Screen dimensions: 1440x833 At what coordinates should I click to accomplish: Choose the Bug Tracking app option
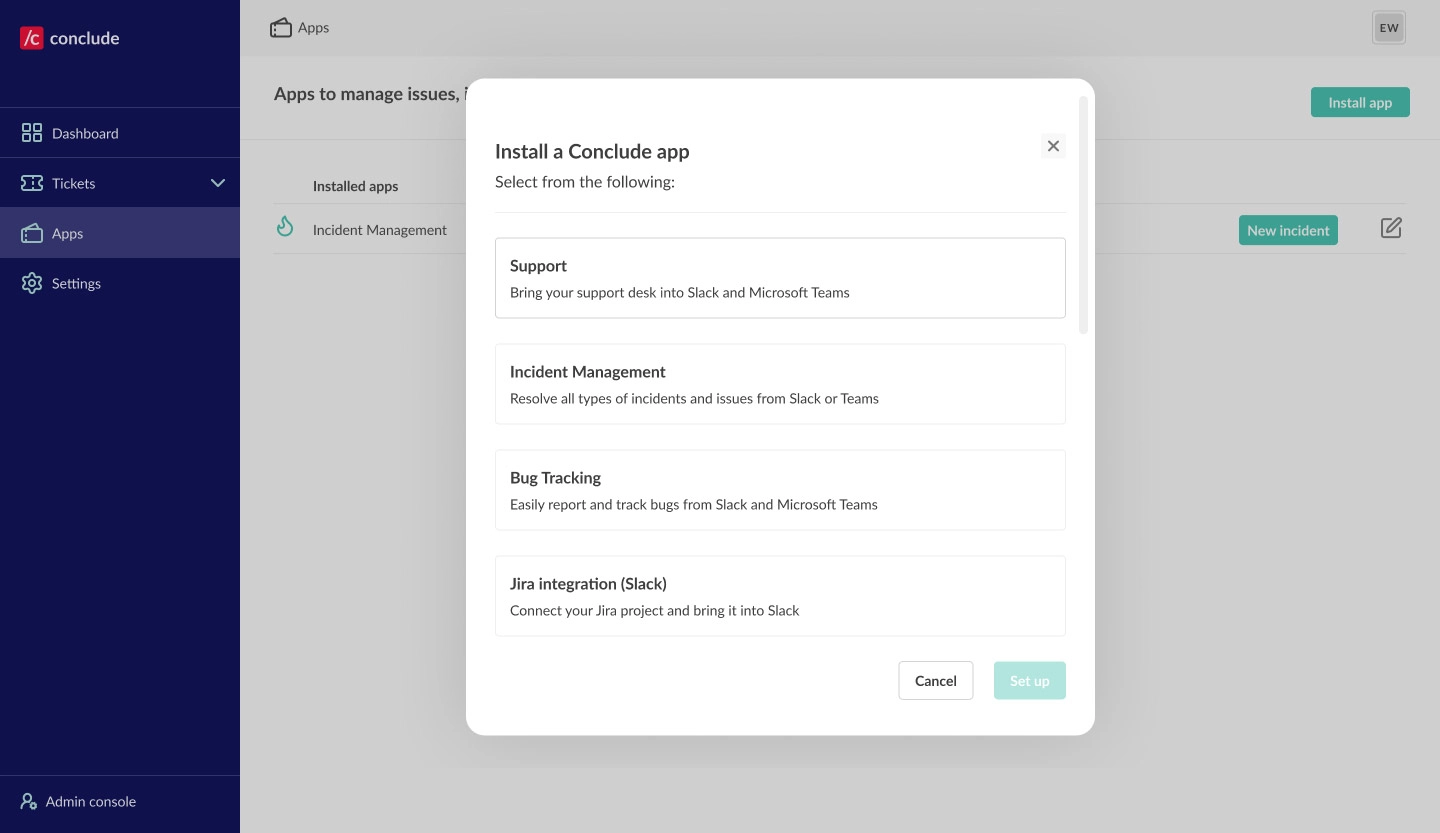pyautogui.click(x=780, y=490)
